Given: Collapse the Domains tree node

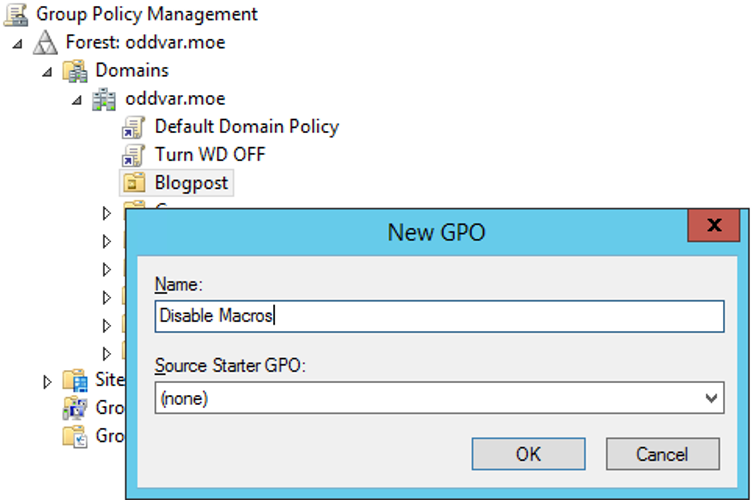Looking at the screenshot, I should point(47,73).
